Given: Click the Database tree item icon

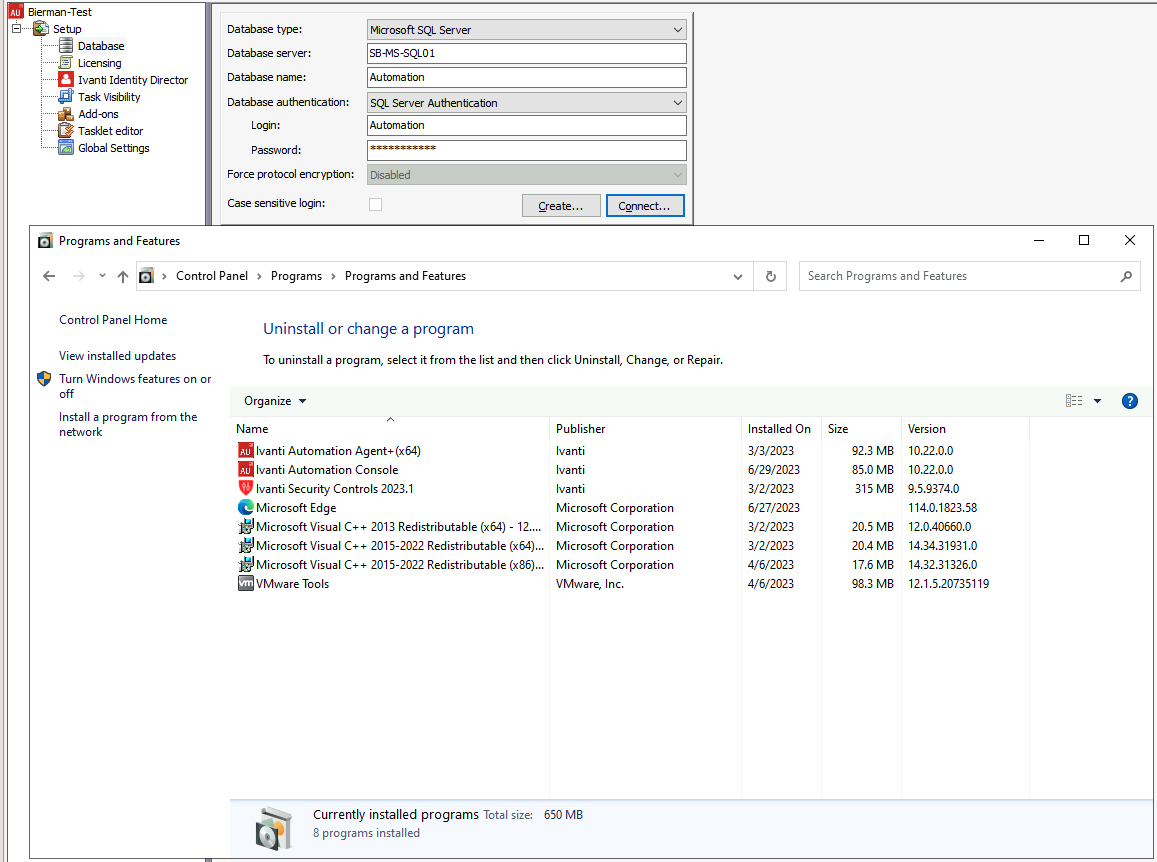Looking at the screenshot, I should click(x=66, y=46).
